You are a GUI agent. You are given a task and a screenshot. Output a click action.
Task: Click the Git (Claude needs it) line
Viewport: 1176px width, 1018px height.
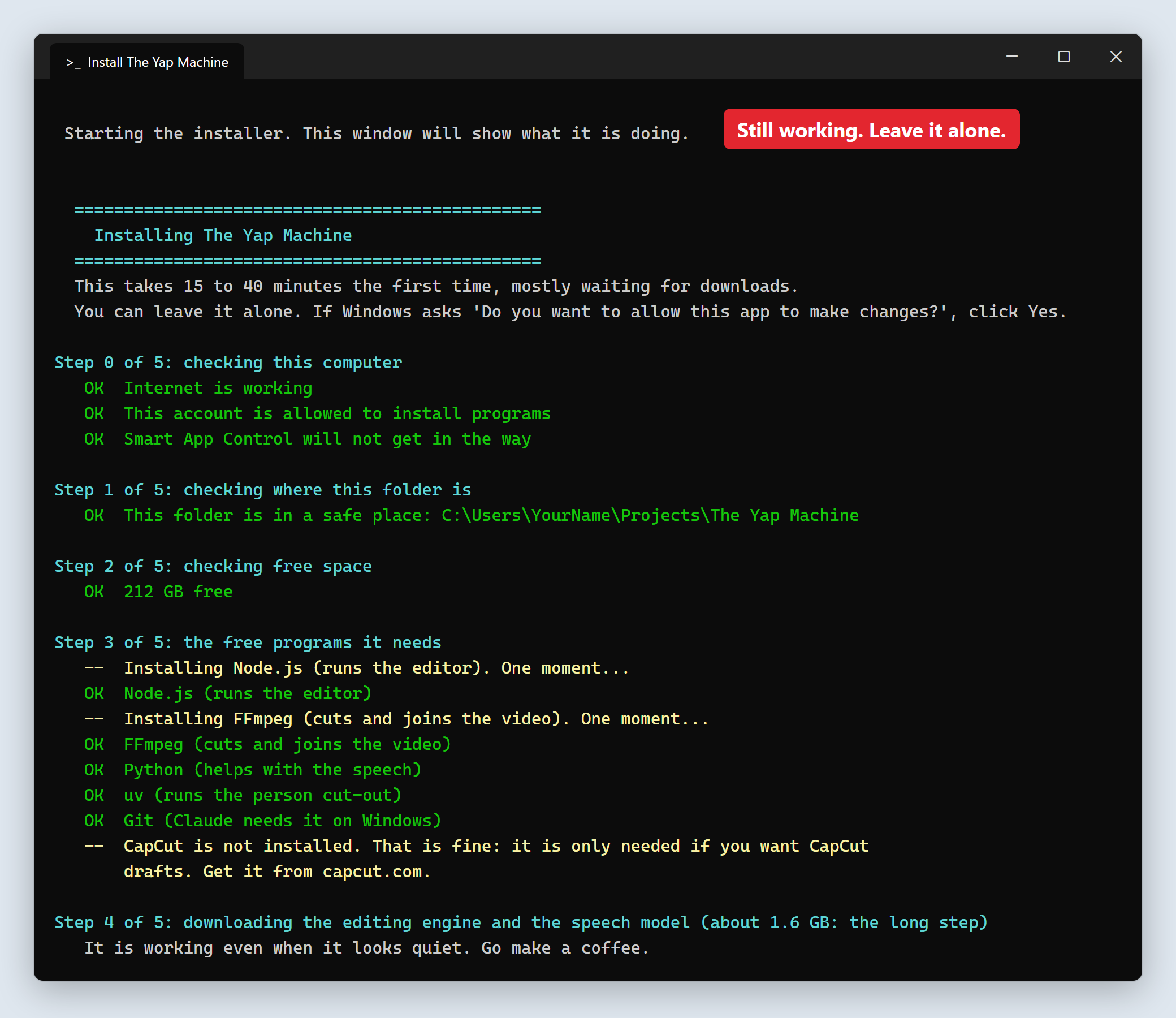click(262, 821)
